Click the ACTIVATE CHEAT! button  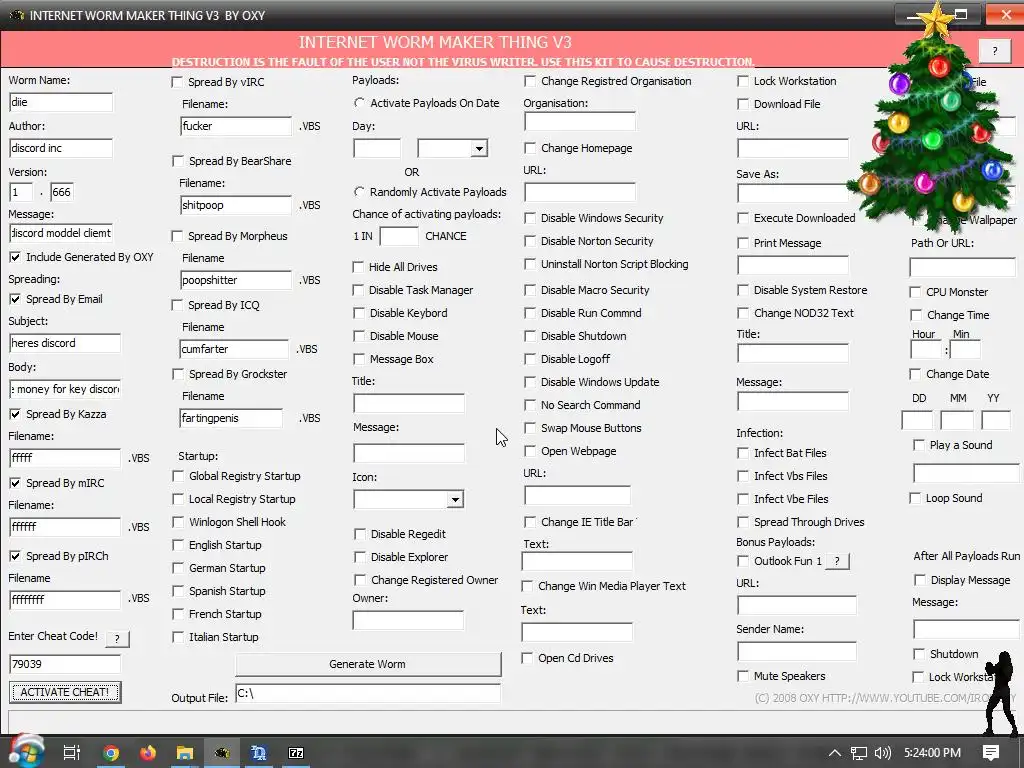pos(65,692)
